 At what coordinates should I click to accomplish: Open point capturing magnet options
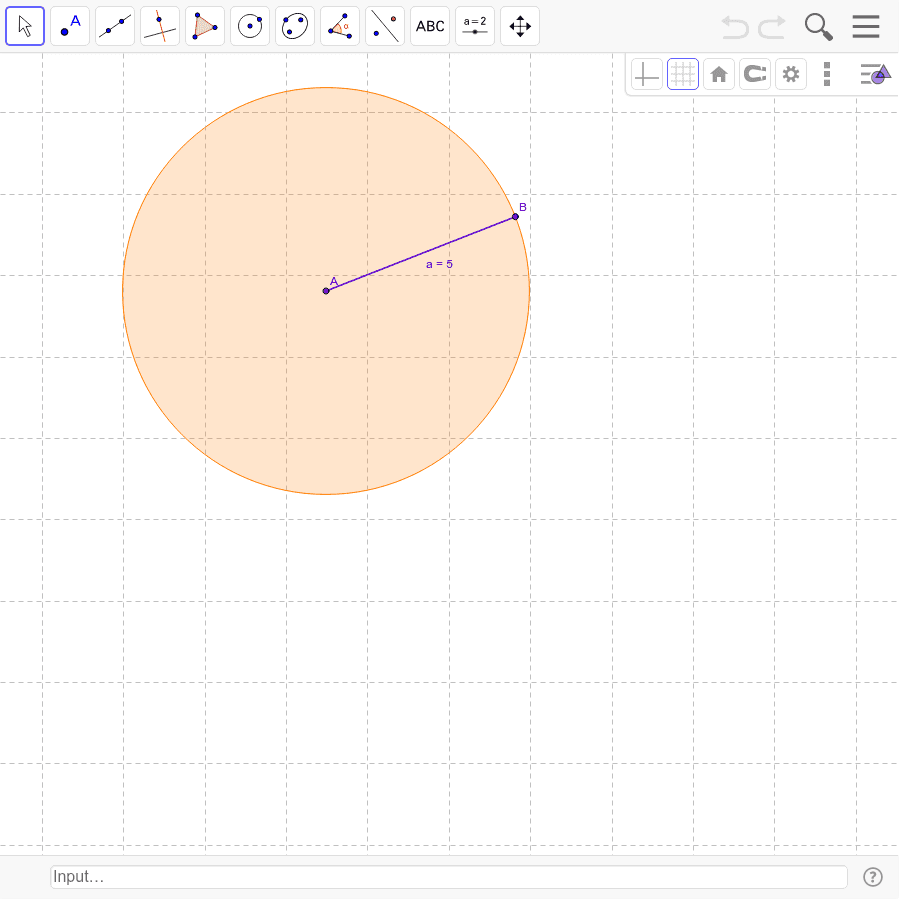tap(755, 74)
